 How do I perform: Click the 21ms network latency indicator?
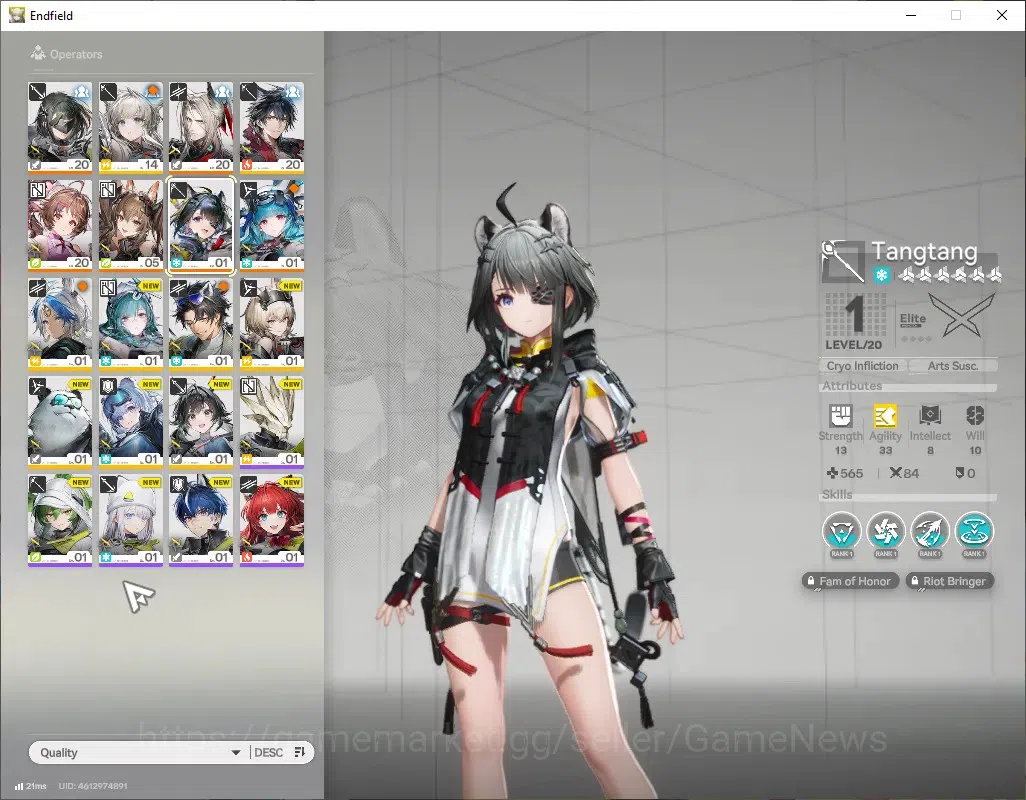(30, 786)
